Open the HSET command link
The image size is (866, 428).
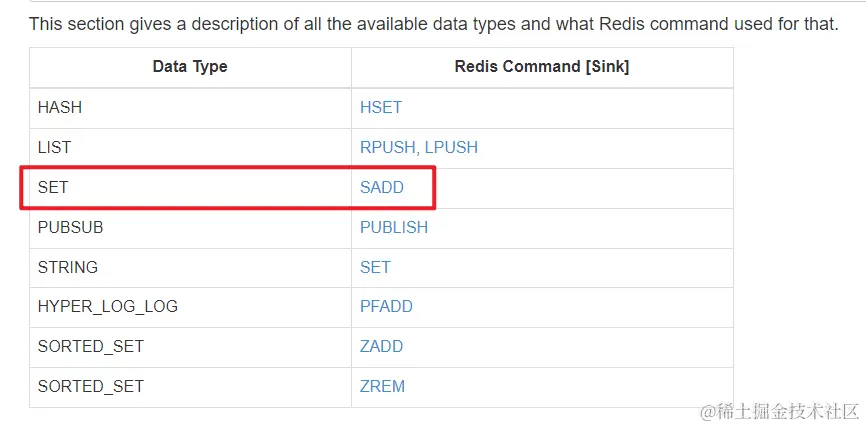381,107
